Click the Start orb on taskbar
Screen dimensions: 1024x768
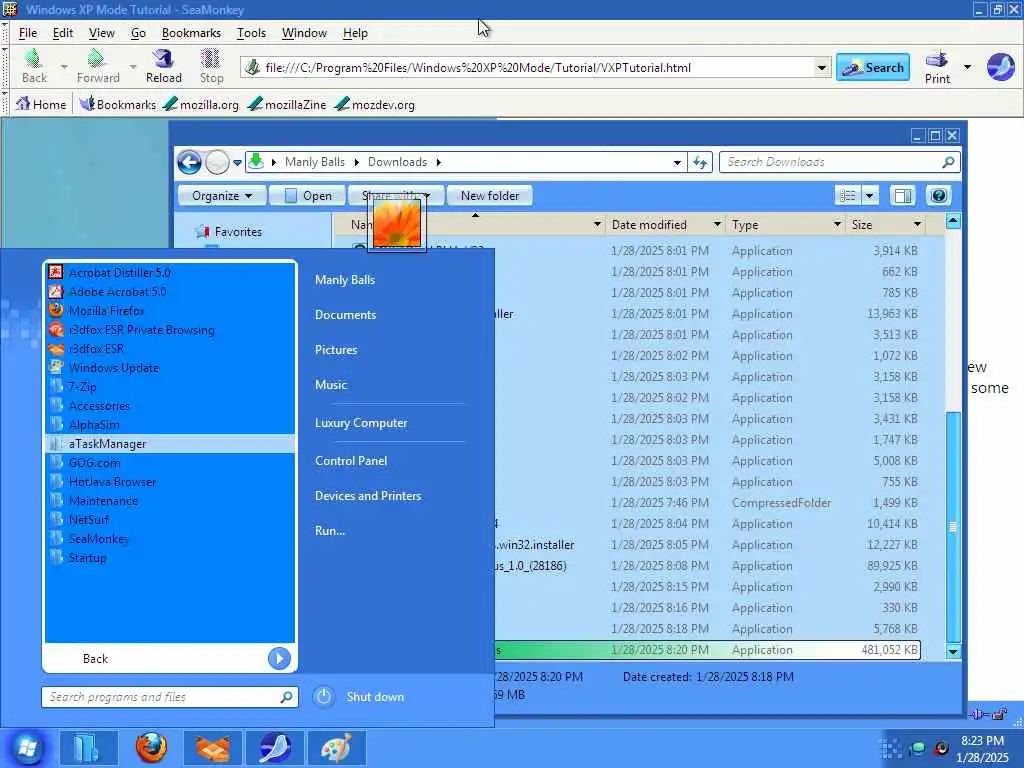pyautogui.click(x=27, y=748)
